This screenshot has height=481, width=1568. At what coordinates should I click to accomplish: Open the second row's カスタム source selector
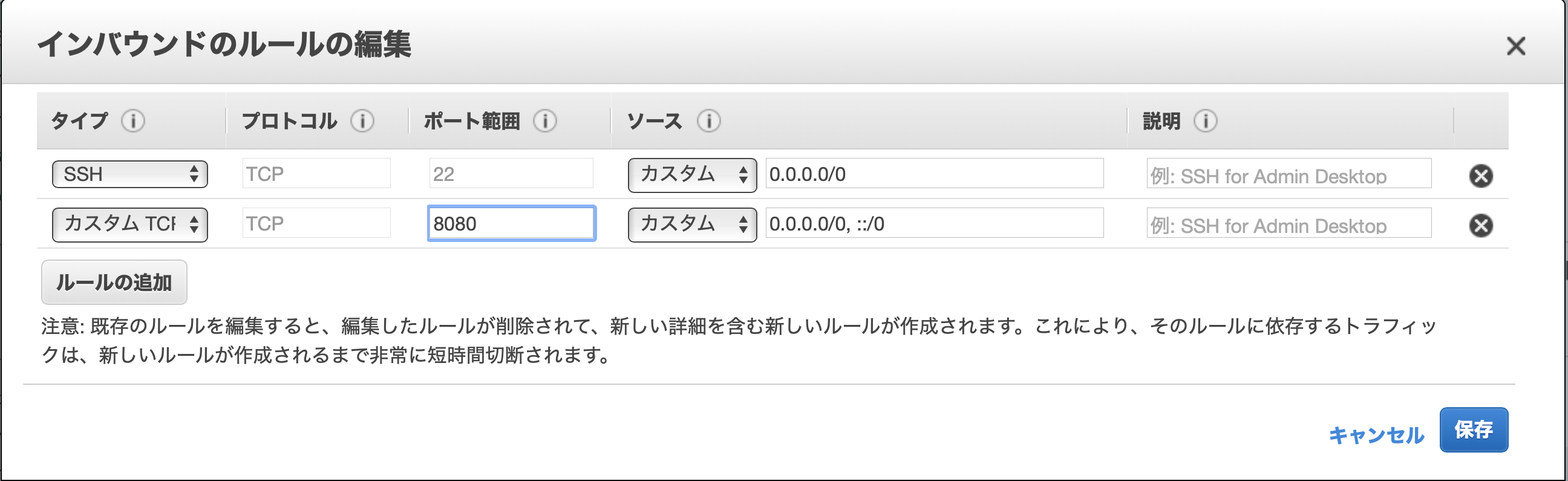[x=691, y=224]
